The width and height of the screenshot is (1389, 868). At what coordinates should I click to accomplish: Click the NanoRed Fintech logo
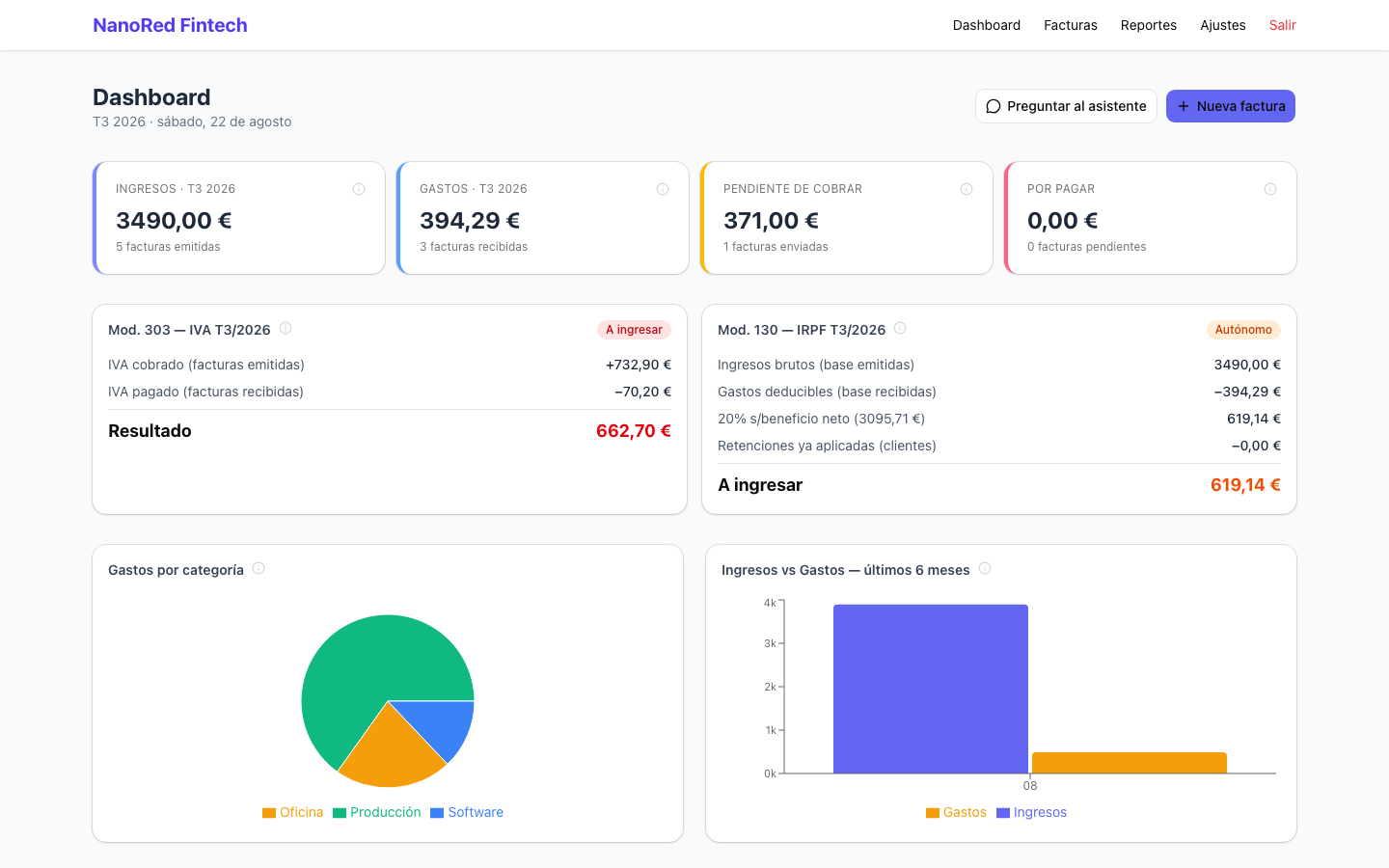[170, 25]
